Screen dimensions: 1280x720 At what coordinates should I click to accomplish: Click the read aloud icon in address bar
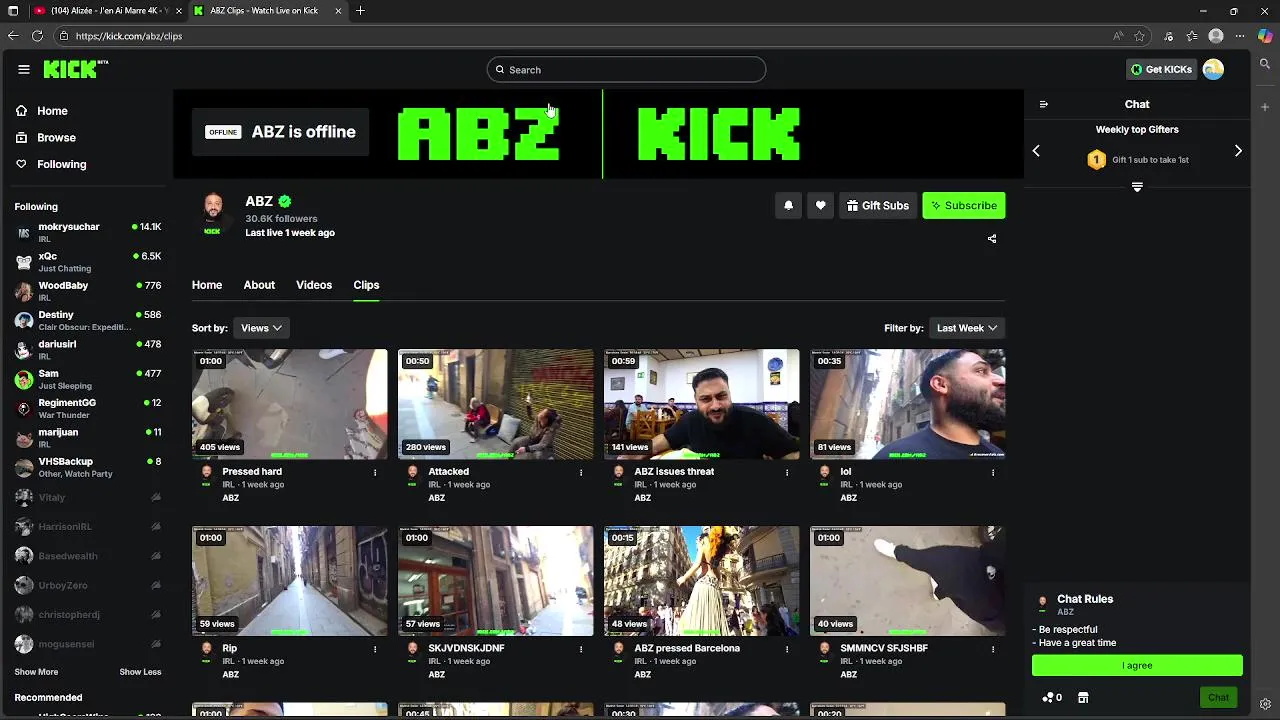[1118, 36]
